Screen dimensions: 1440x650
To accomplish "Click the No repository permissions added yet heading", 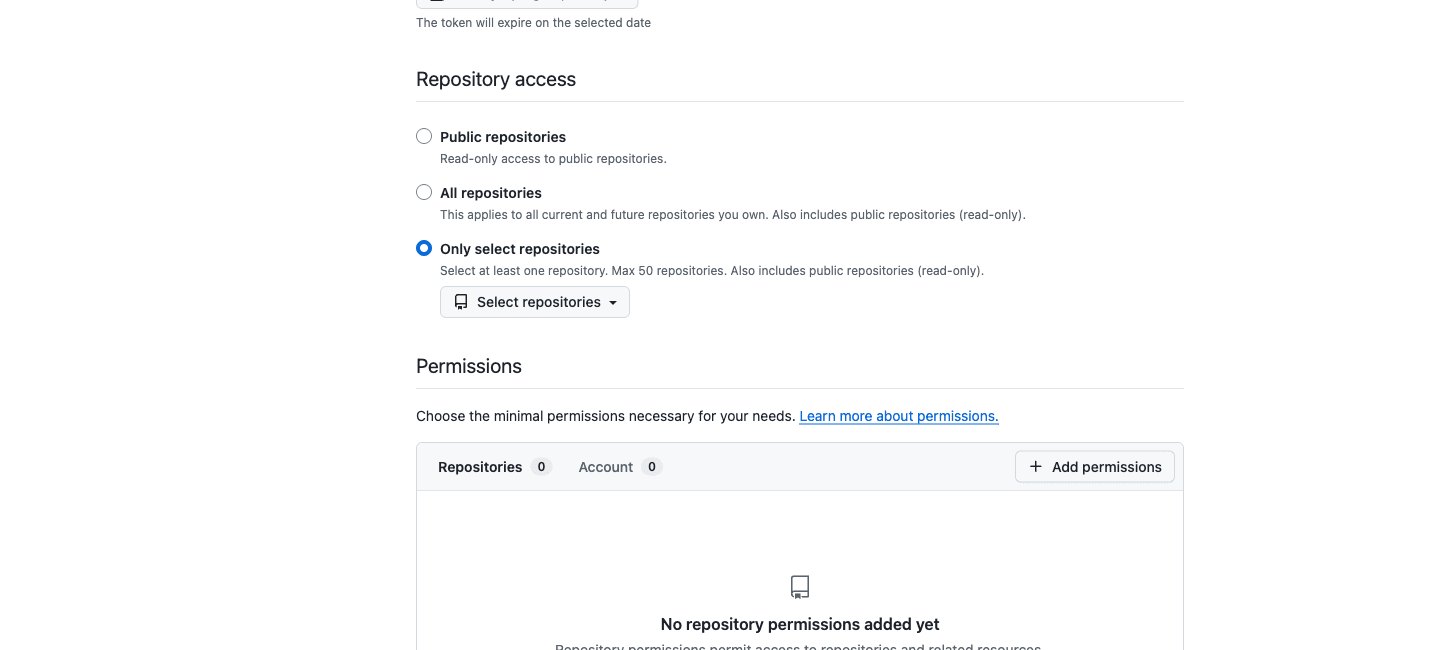I will point(800,624).
